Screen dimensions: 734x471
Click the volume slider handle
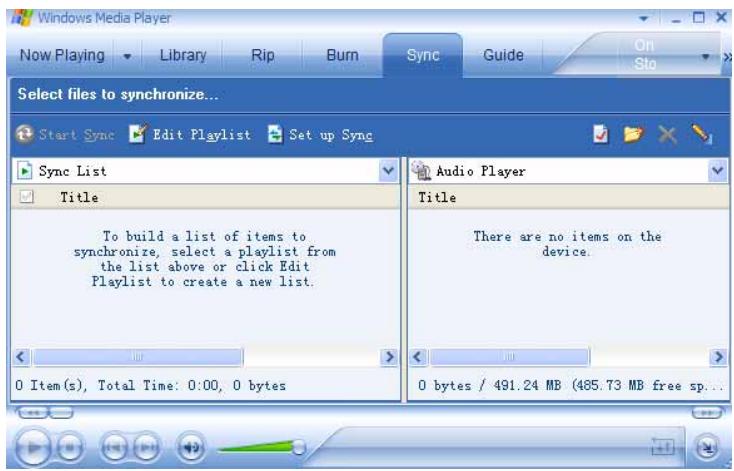point(298,447)
